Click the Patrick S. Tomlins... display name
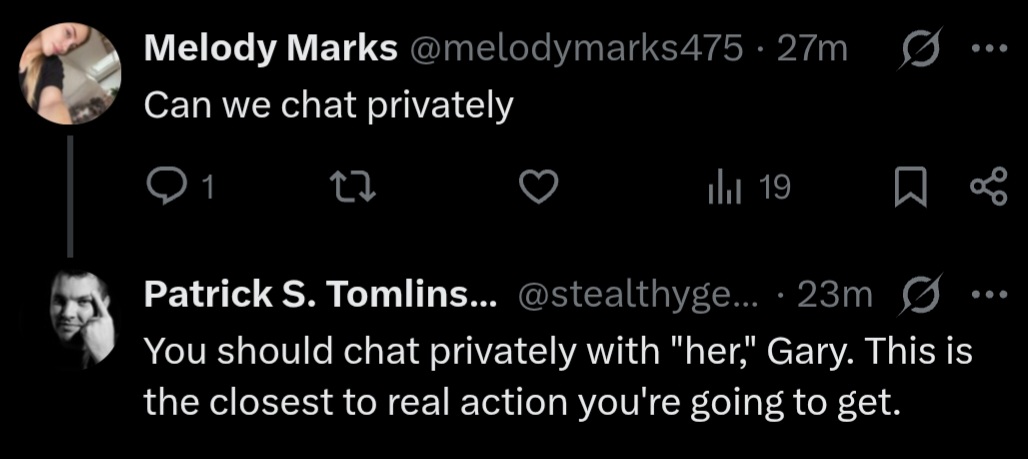The image size is (1028, 459). (321, 296)
